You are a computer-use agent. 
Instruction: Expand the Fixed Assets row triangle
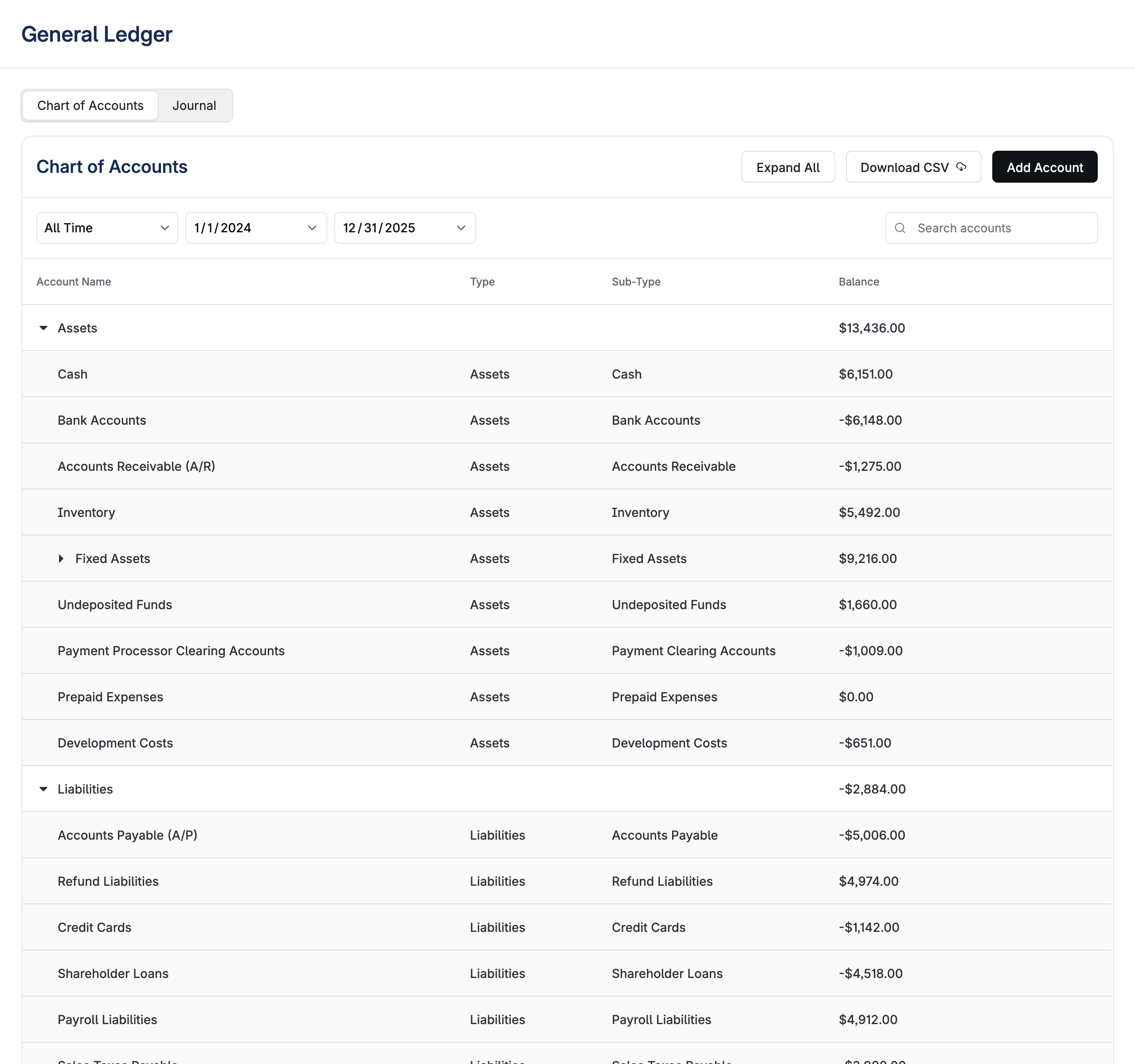[x=61, y=559]
